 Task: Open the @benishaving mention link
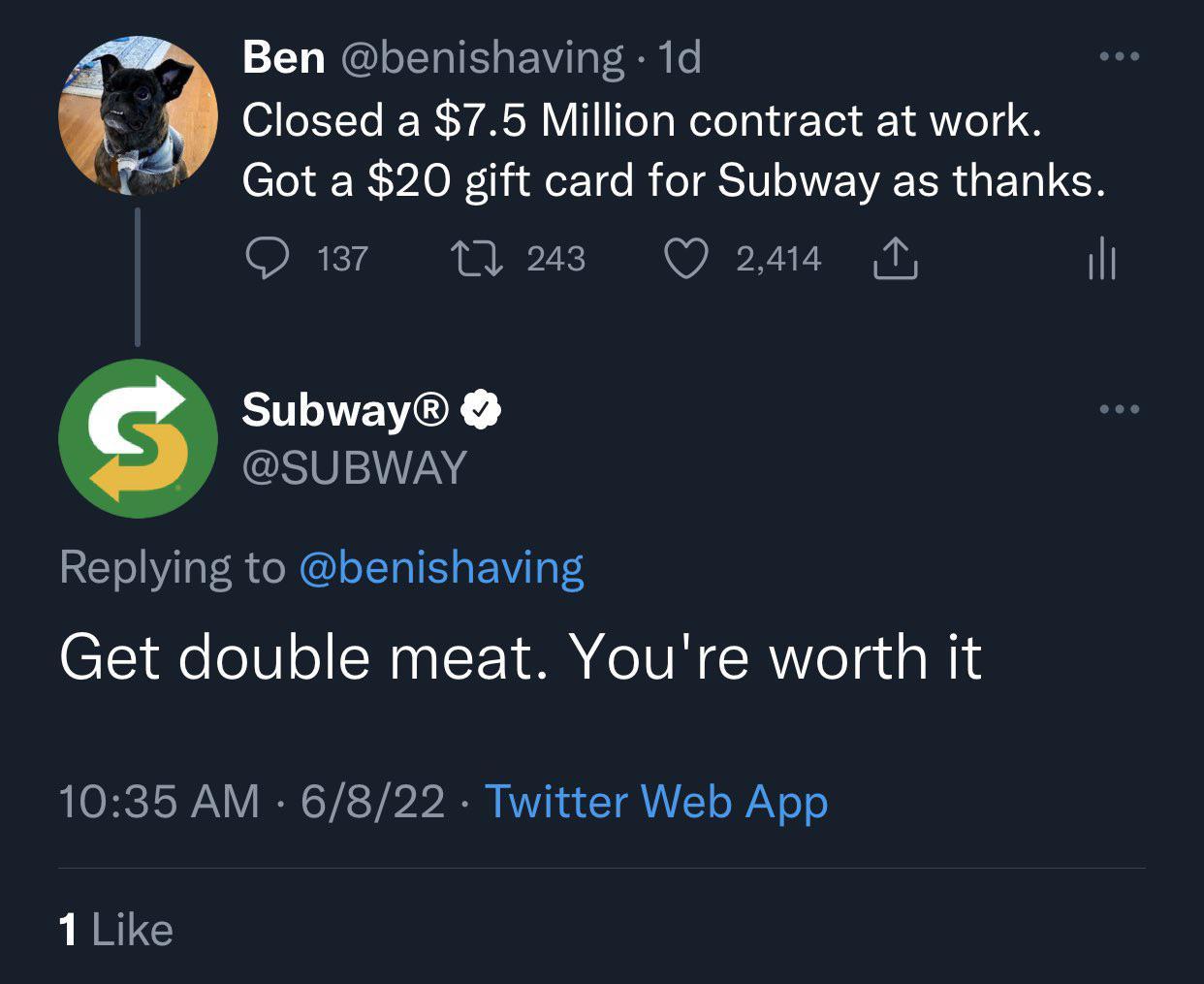tap(441, 567)
